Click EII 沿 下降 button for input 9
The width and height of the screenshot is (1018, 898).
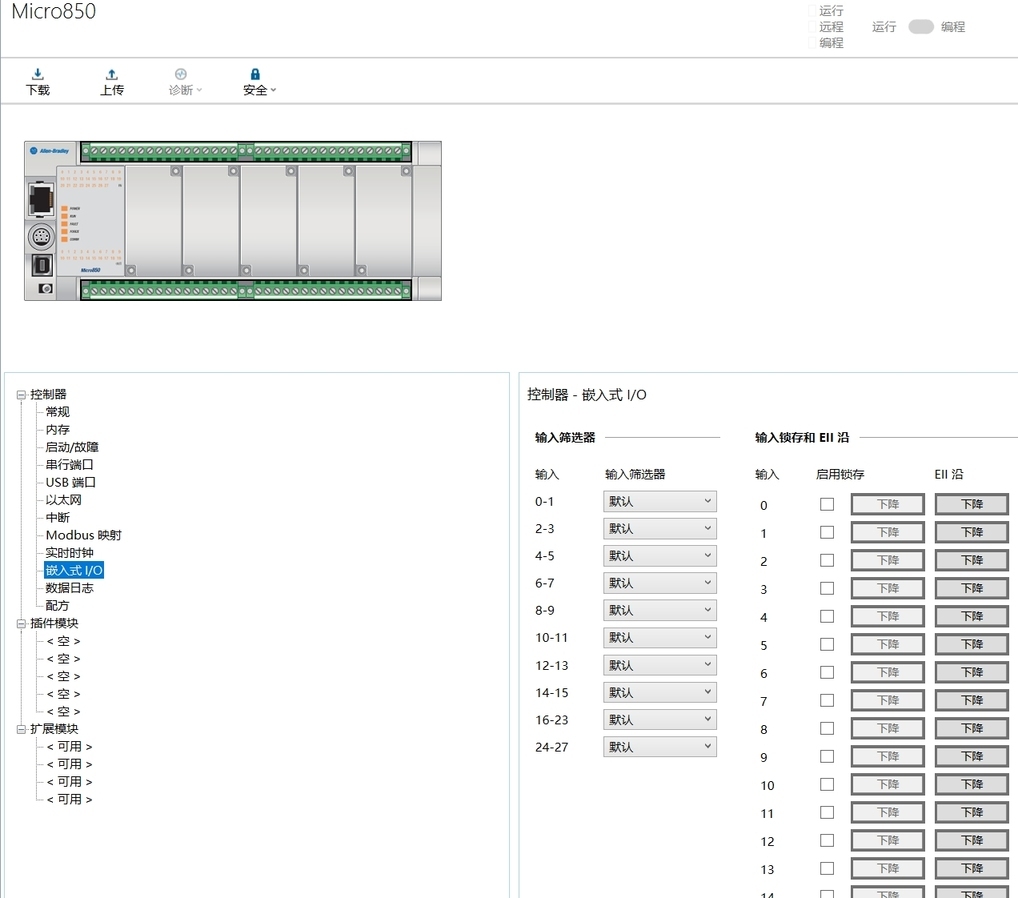pos(972,756)
